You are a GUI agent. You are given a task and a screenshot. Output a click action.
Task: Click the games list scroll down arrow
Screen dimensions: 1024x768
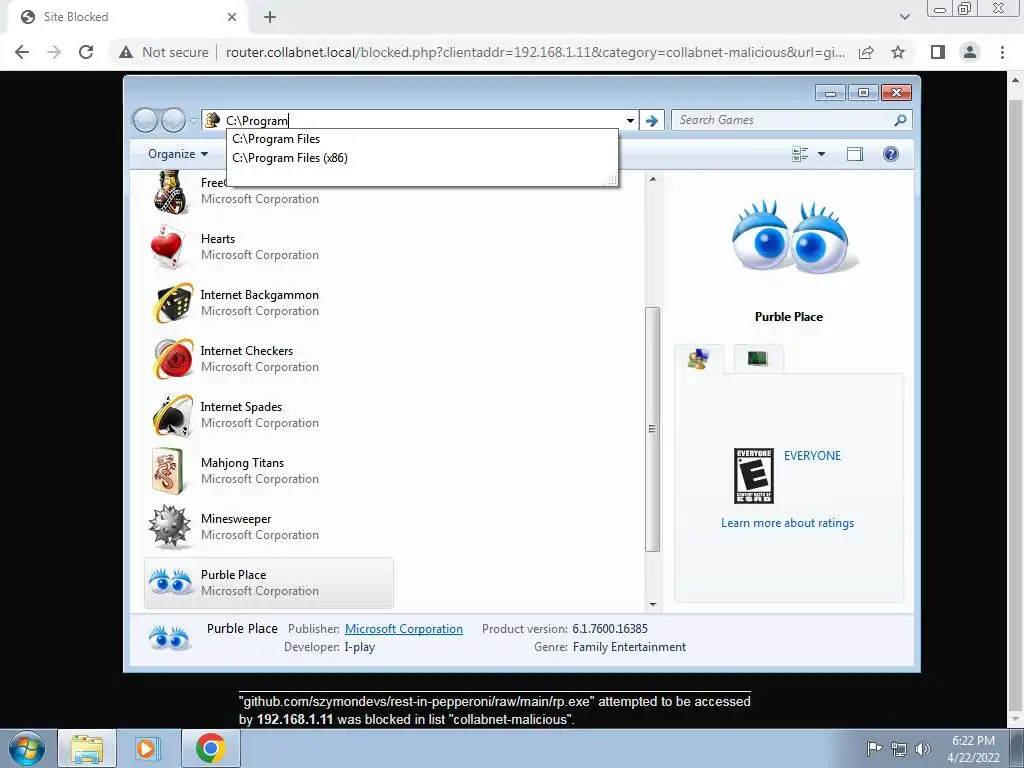tap(652, 605)
